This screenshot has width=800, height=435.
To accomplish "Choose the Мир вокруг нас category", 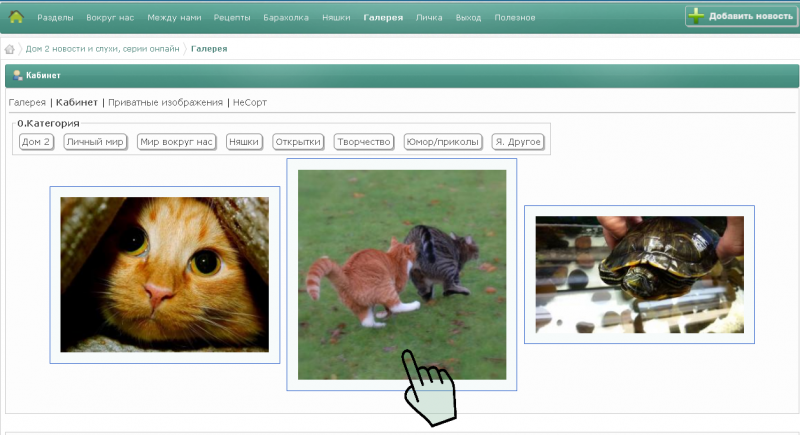I will [x=176, y=142].
